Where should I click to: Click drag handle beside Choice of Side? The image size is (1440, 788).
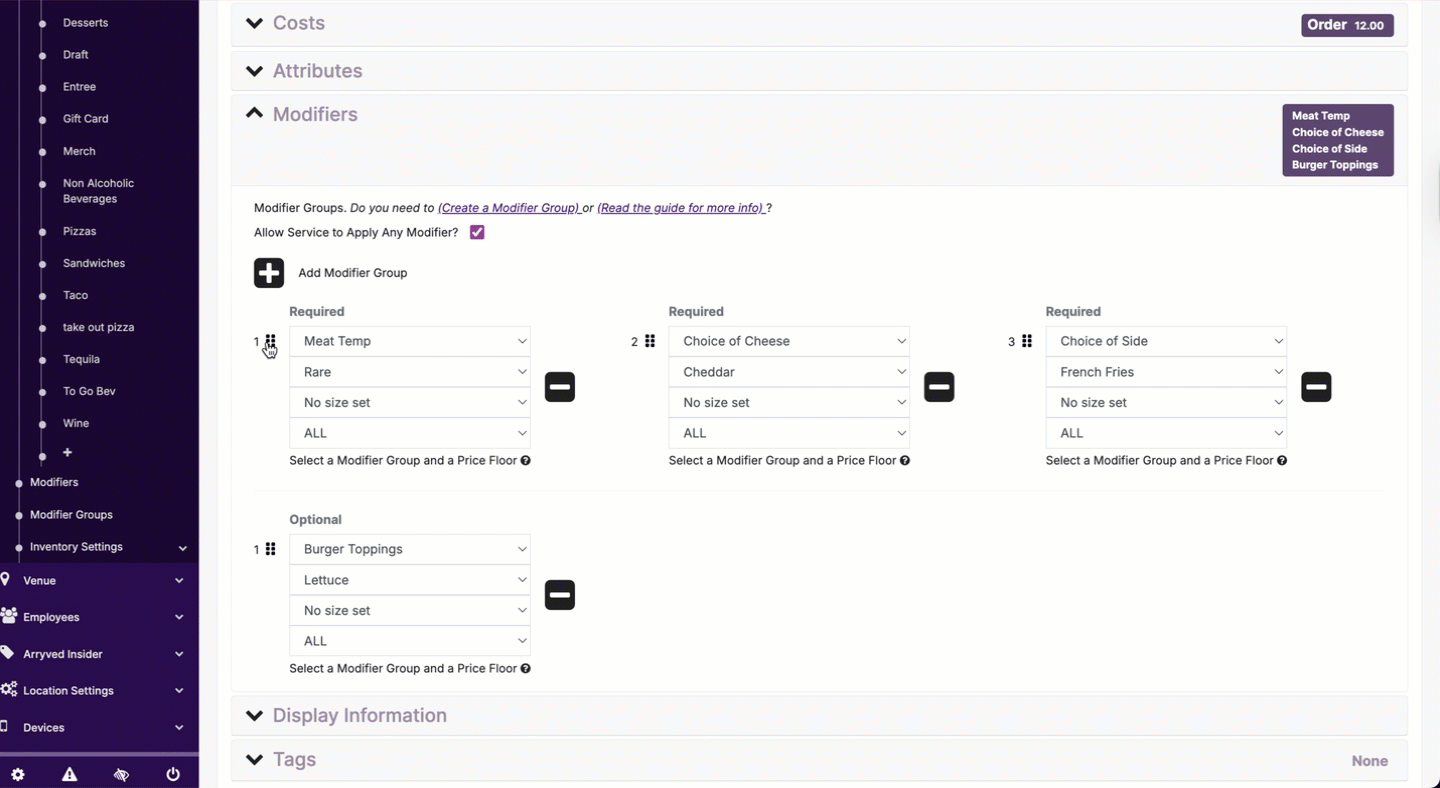(1027, 342)
